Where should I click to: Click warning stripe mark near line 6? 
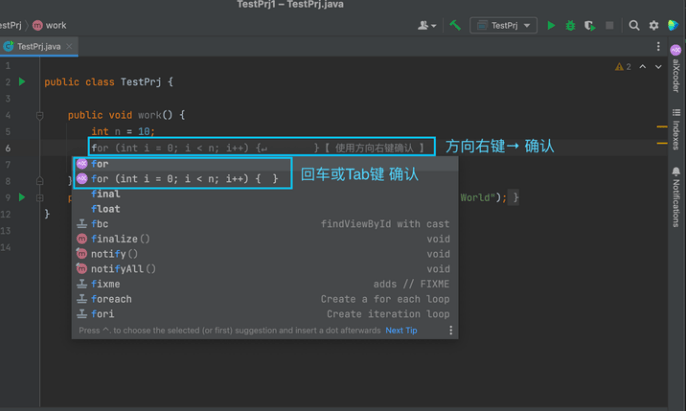coord(662,143)
